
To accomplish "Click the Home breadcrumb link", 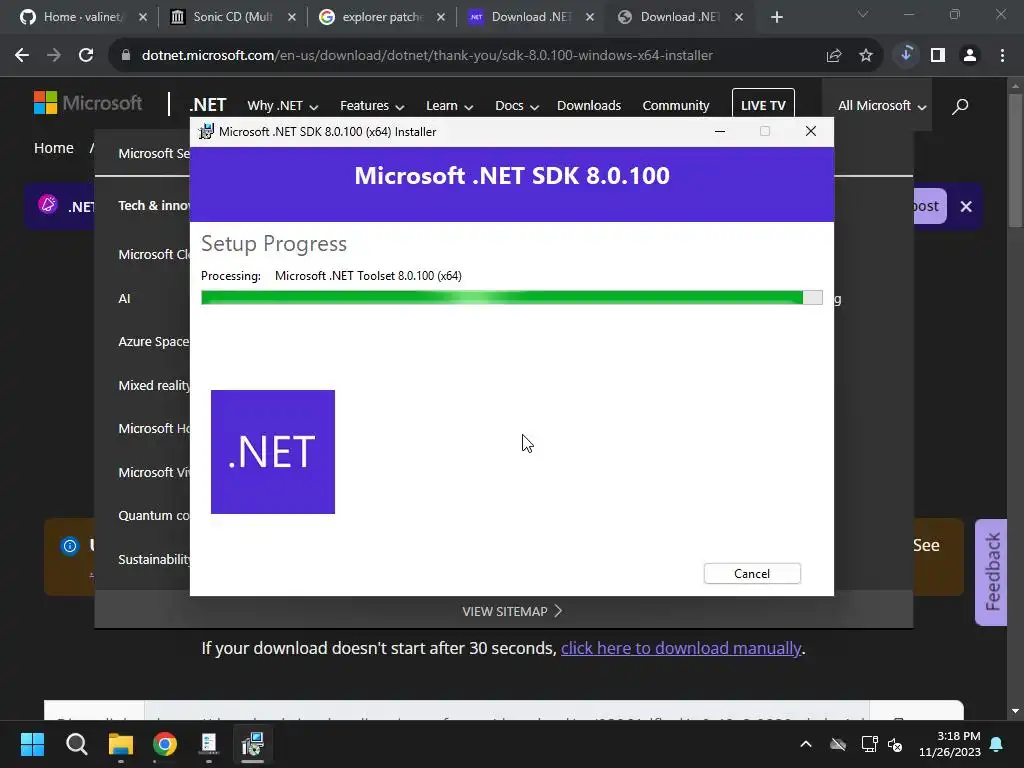I will [x=54, y=148].
